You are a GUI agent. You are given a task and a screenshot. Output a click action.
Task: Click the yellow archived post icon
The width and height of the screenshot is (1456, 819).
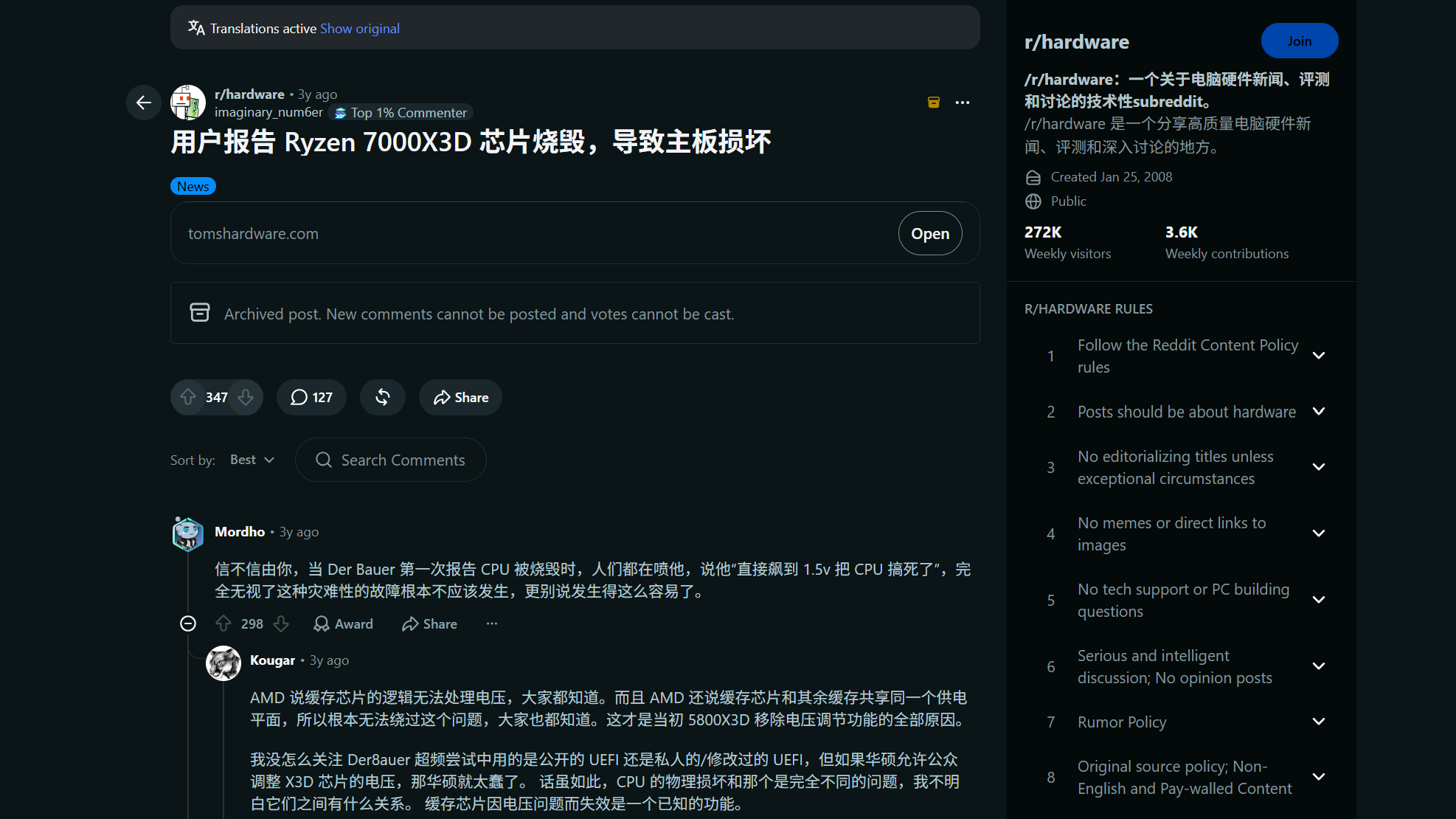pyautogui.click(x=934, y=103)
